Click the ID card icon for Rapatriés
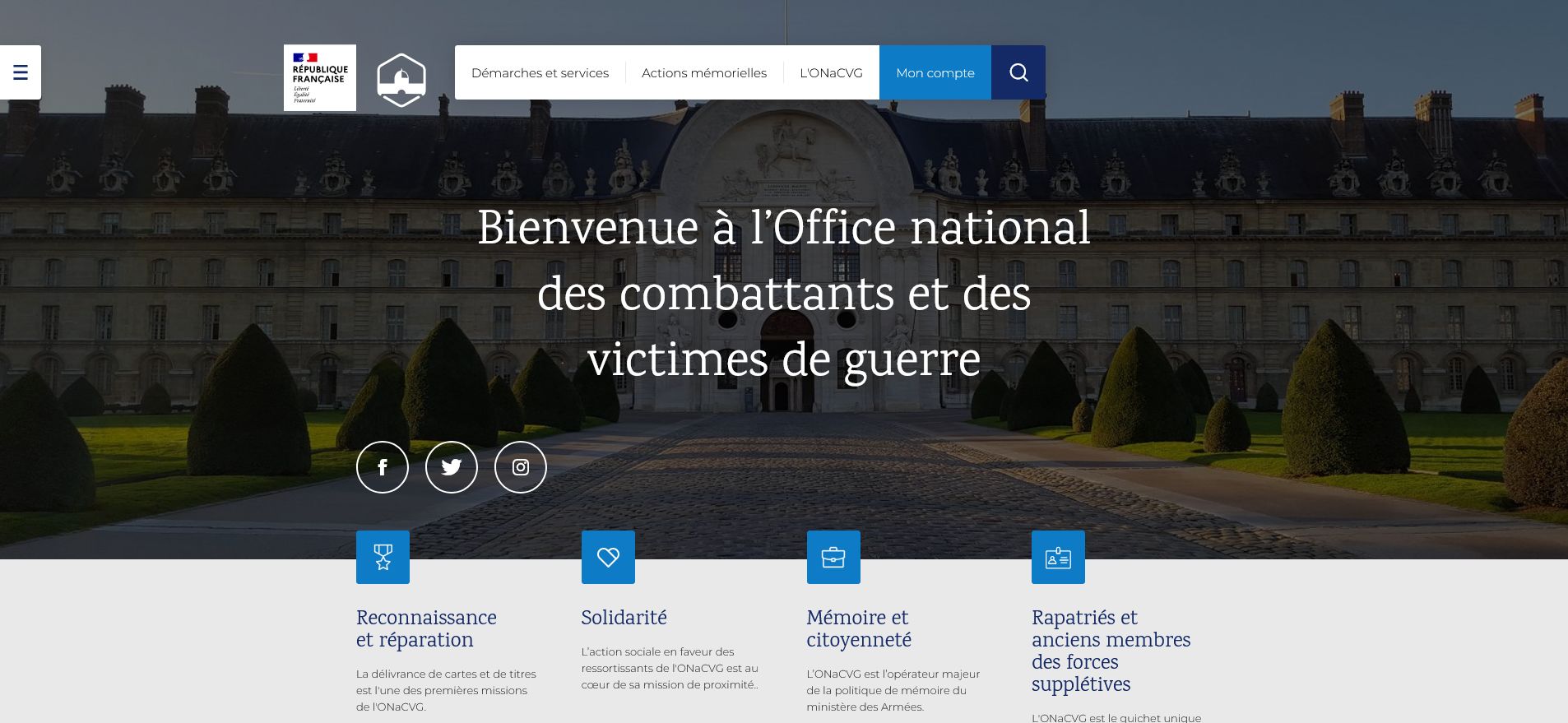The image size is (1568, 723). (x=1058, y=557)
